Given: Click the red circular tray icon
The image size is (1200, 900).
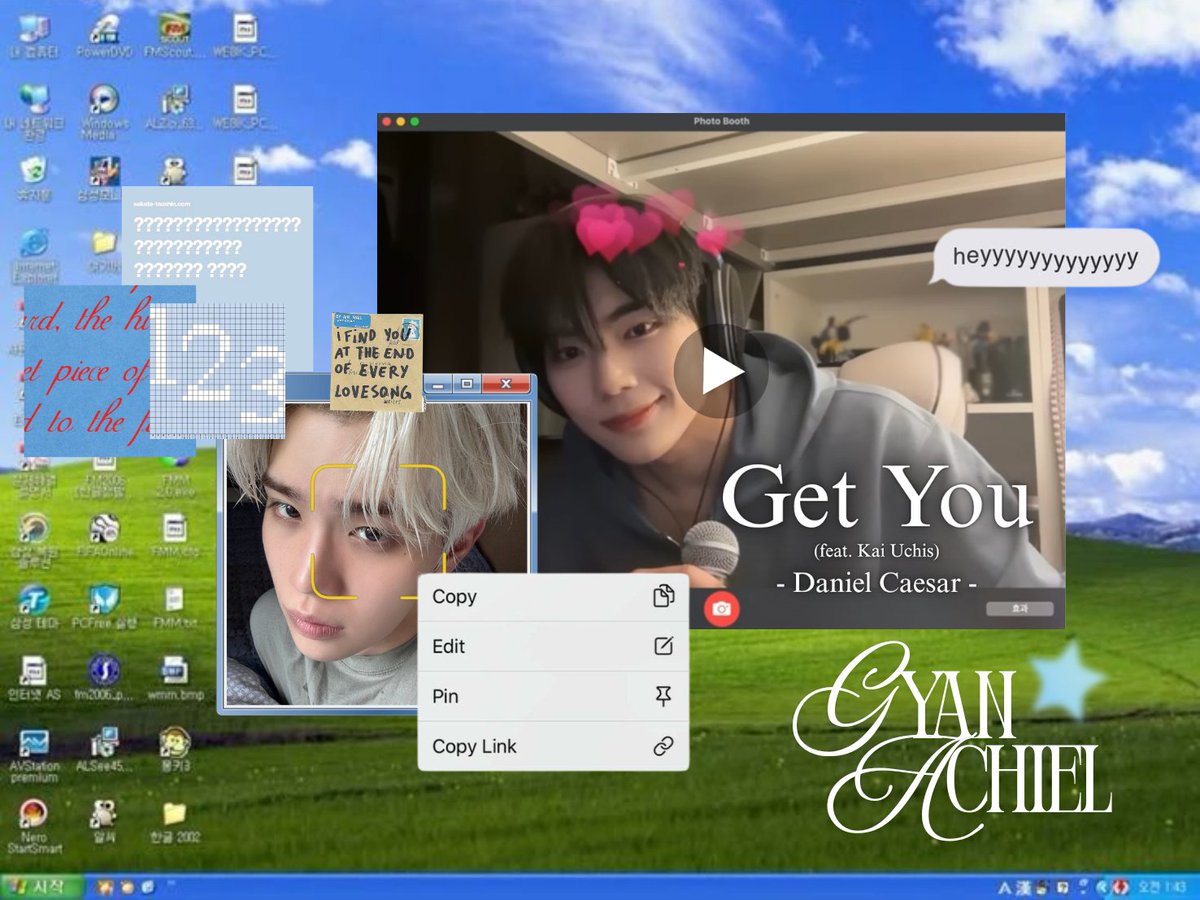Looking at the screenshot, I should coord(1123,887).
